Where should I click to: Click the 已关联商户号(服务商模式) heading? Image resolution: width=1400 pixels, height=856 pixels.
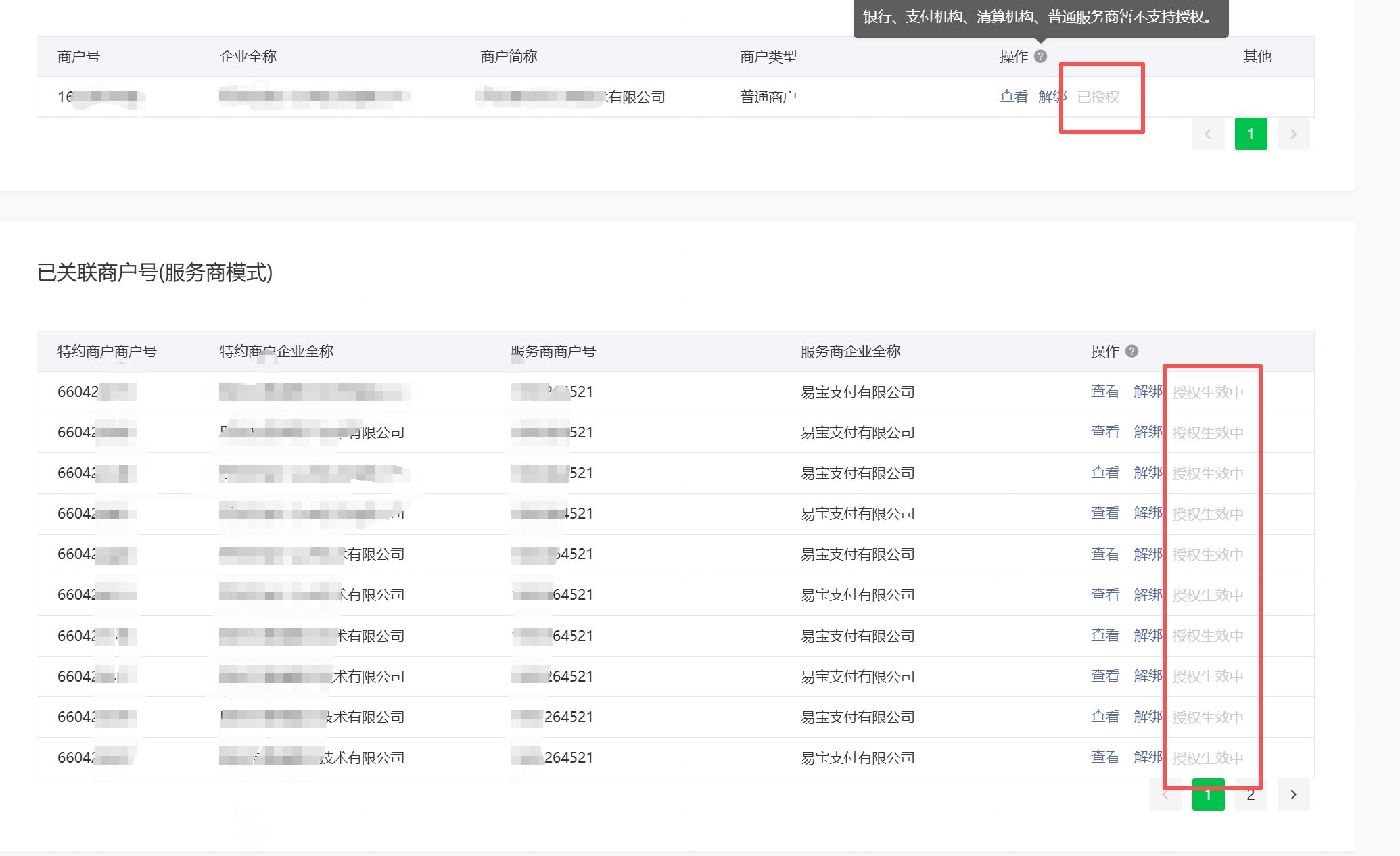pos(155,272)
